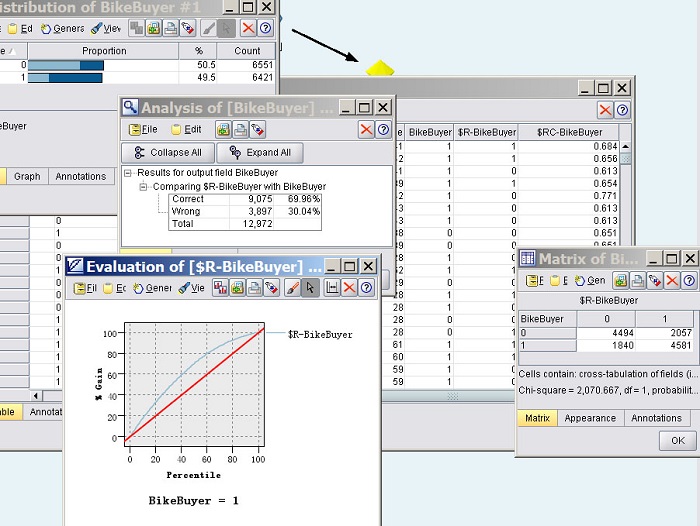Click the left scroll arrow below the left table

click(x=35, y=396)
